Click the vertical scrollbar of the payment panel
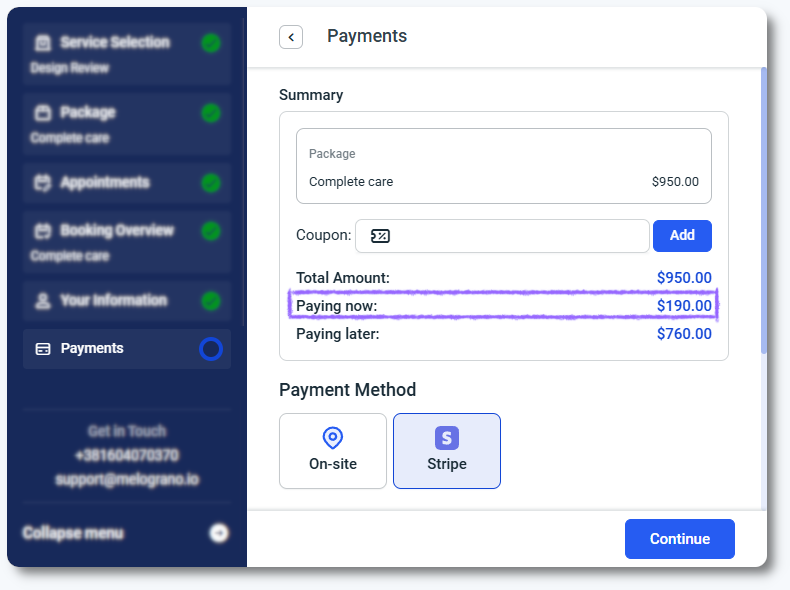790x590 pixels. [x=763, y=210]
